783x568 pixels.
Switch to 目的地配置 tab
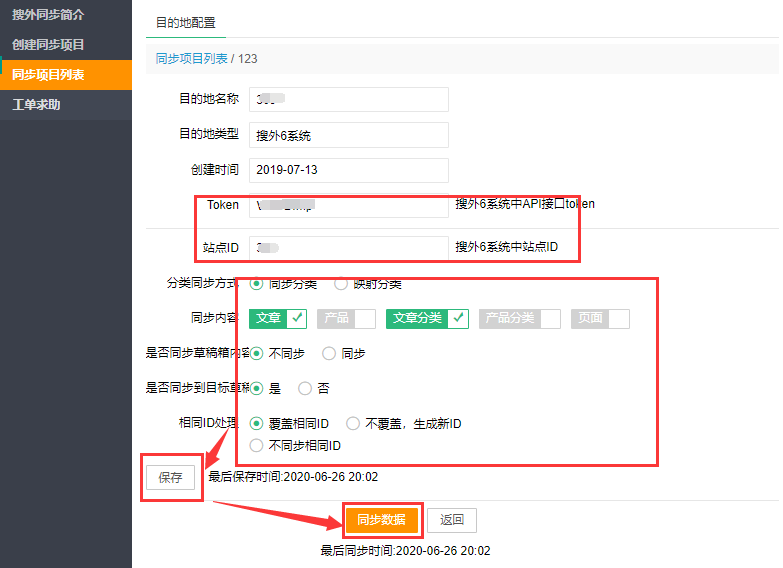click(185, 22)
